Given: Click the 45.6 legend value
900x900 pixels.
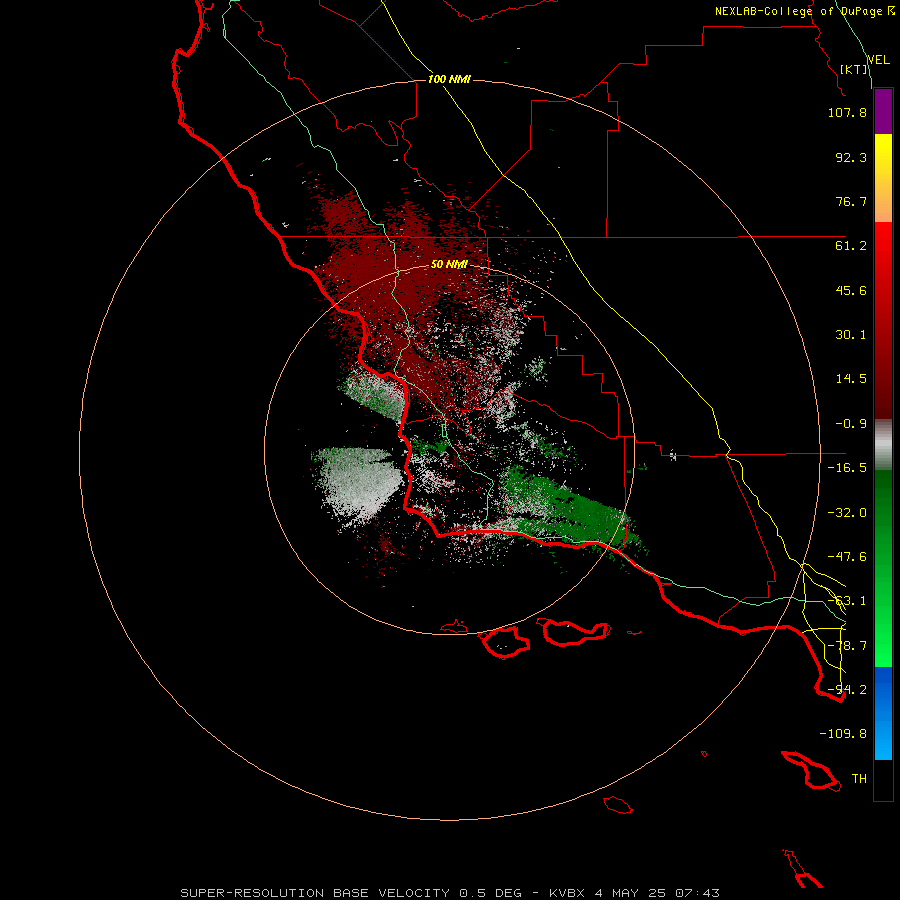Looking at the screenshot, I should [x=851, y=290].
